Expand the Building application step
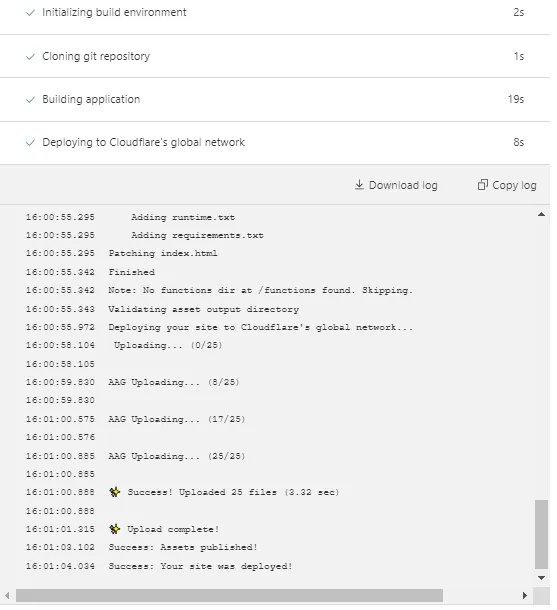This screenshot has width=557, height=610. click(x=275, y=100)
